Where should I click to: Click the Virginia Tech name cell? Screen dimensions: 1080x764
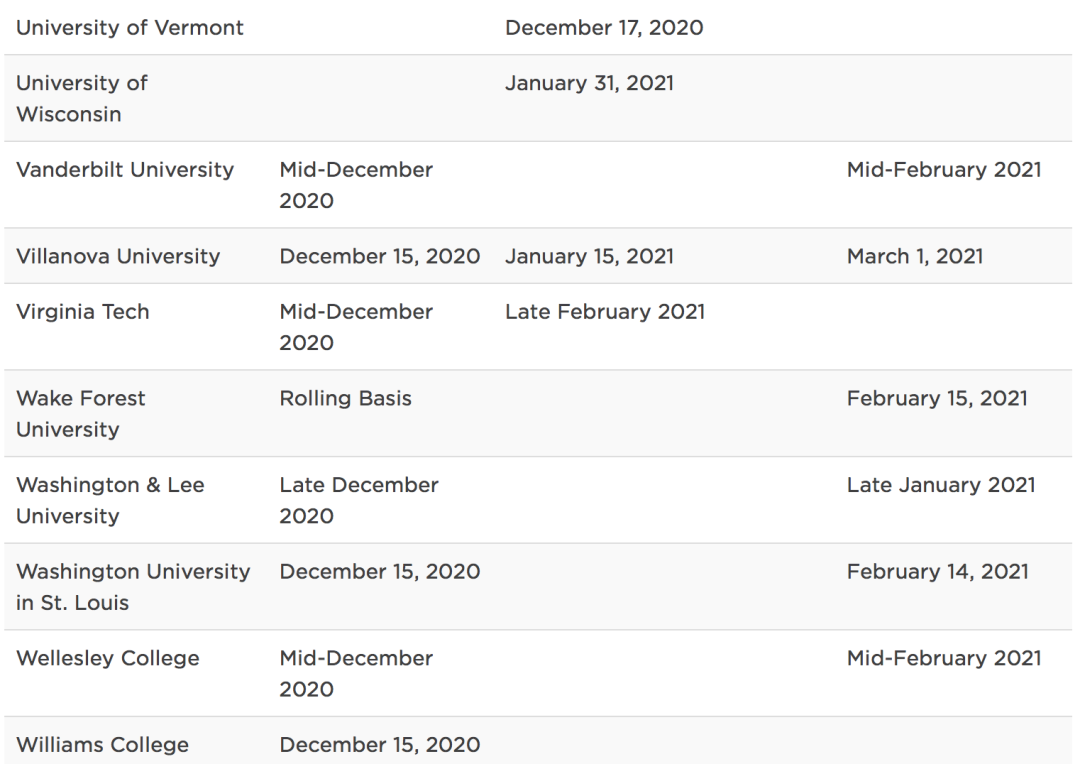point(83,312)
